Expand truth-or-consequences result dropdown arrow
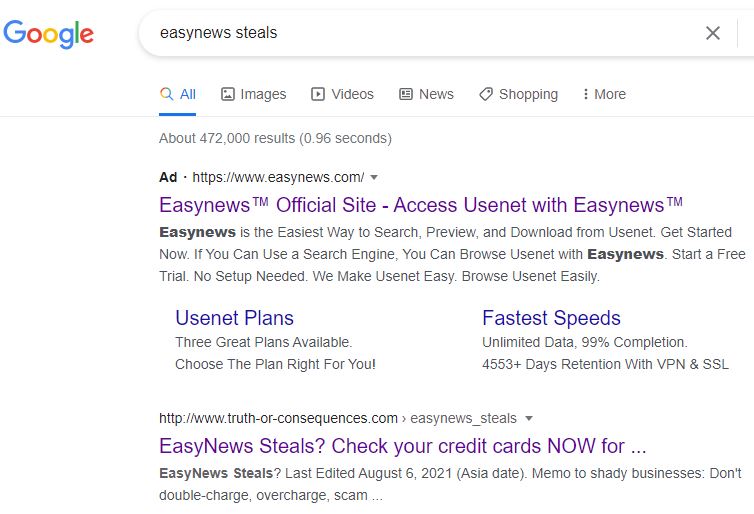The height and width of the screenshot is (514, 754). point(529,418)
